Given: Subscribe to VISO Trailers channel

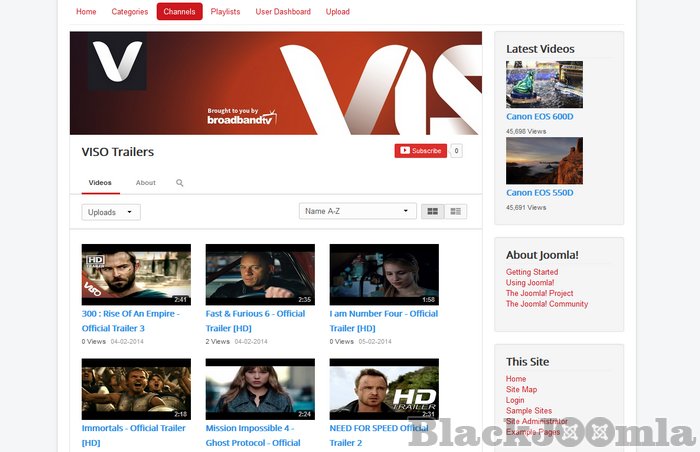Looking at the screenshot, I should (x=420, y=151).
